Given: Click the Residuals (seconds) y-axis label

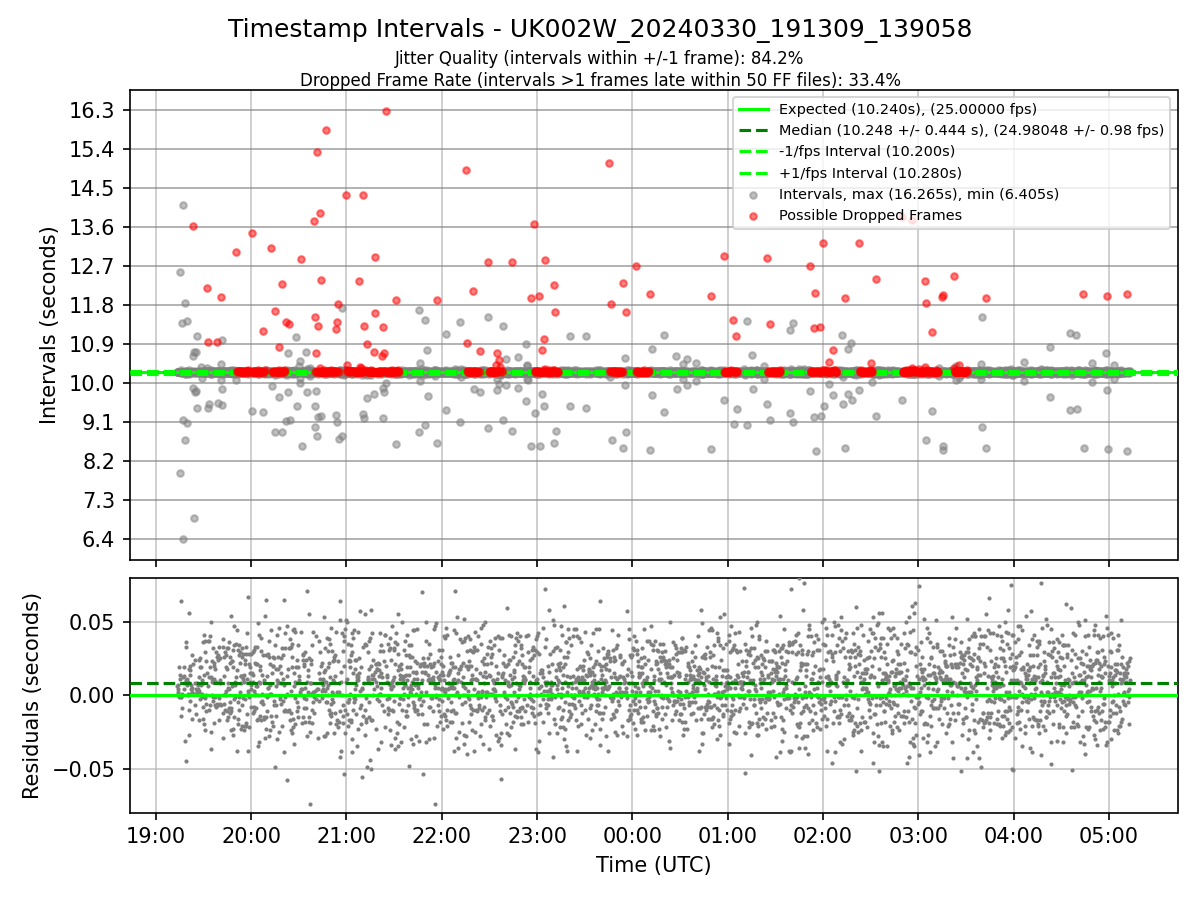Looking at the screenshot, I should [32, 696].
